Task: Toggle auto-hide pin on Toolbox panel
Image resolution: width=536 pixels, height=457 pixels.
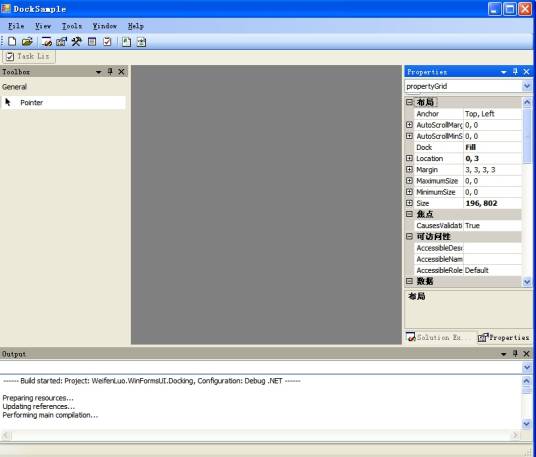Action: [110, 71]
